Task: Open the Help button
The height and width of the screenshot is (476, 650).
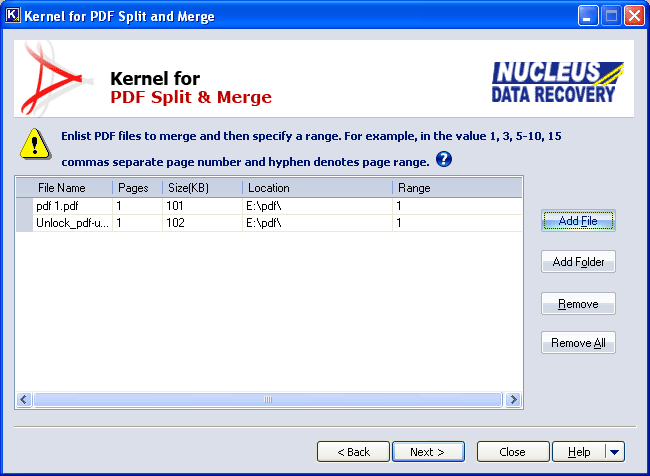Action: tap(579, 452)
